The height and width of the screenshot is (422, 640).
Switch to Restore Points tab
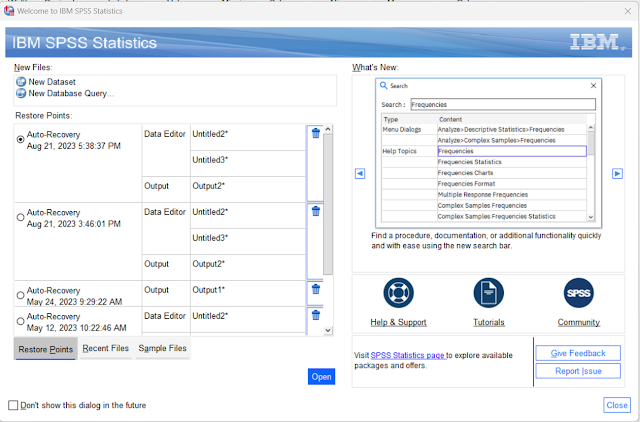pos(45,349)
